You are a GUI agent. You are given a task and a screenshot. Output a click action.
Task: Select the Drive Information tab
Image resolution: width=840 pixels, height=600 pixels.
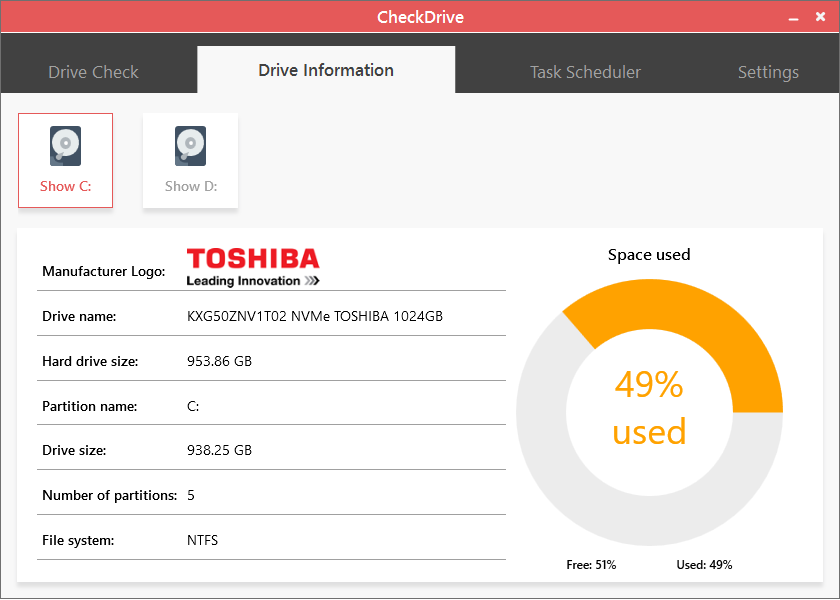tap(326, 70)
